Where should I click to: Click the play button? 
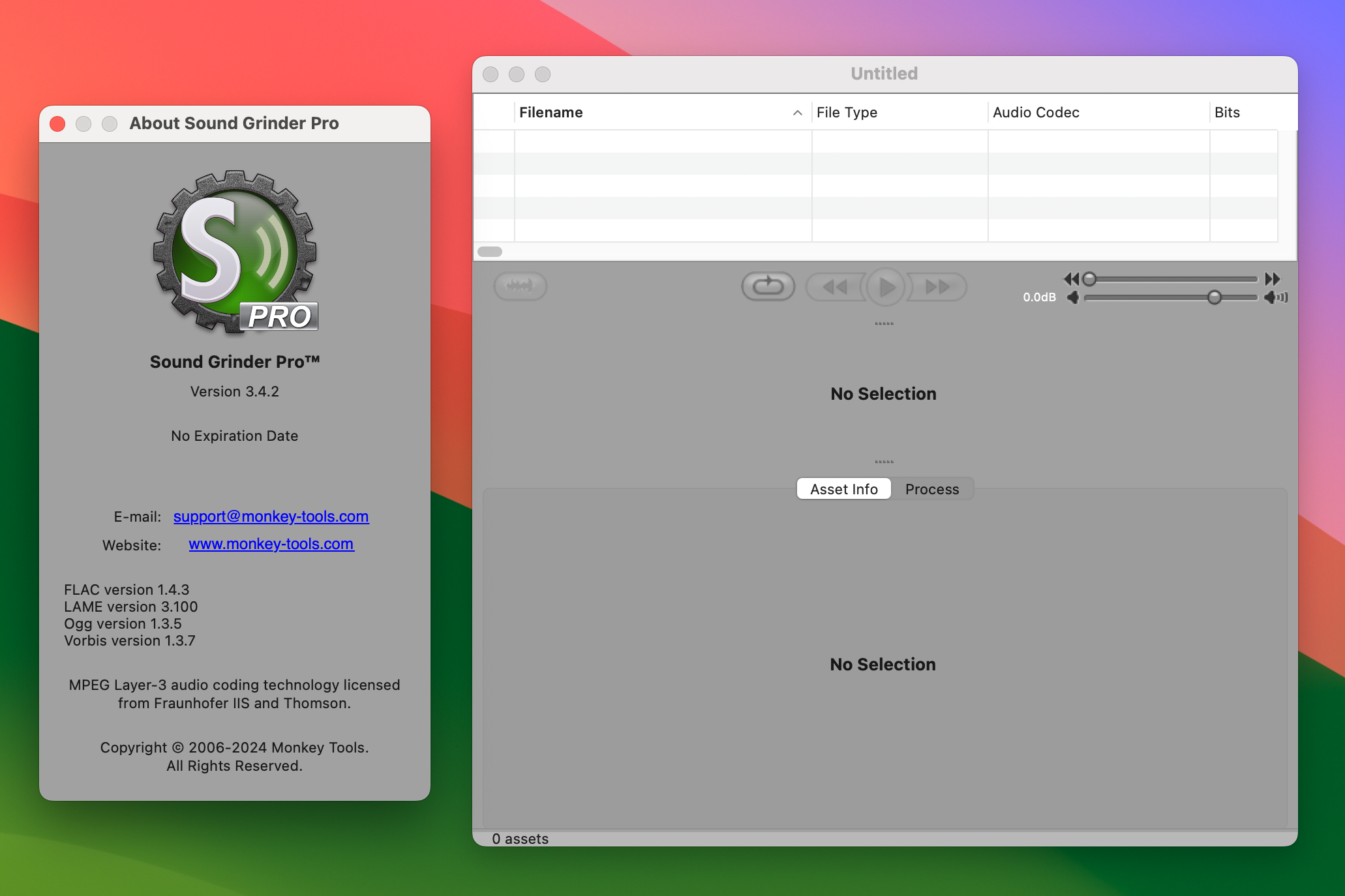pos(886,287)
